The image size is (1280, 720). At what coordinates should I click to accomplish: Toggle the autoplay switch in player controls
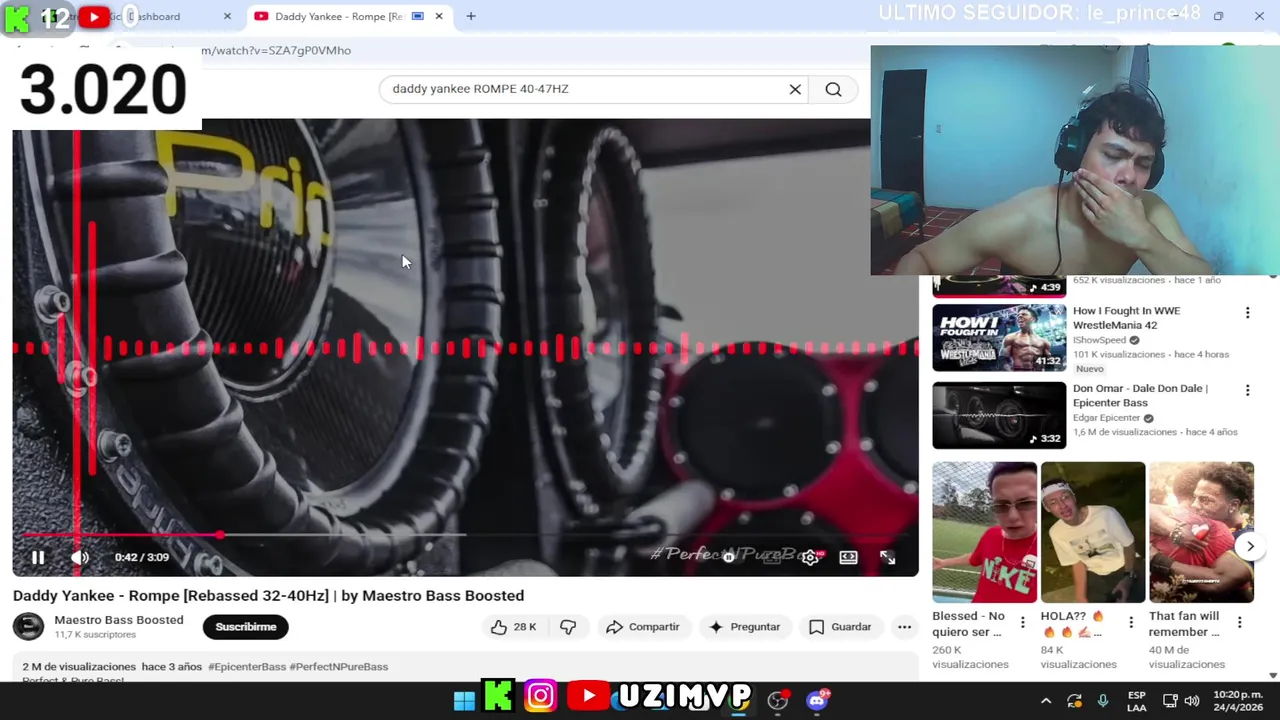(730, 557)
